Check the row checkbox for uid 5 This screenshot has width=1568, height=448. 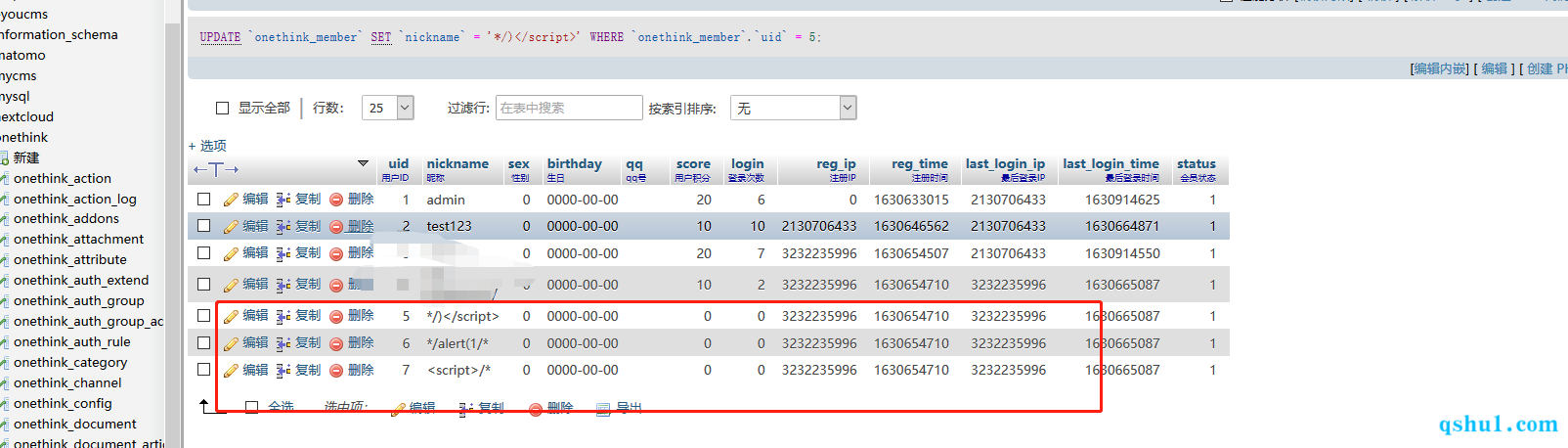203,316
